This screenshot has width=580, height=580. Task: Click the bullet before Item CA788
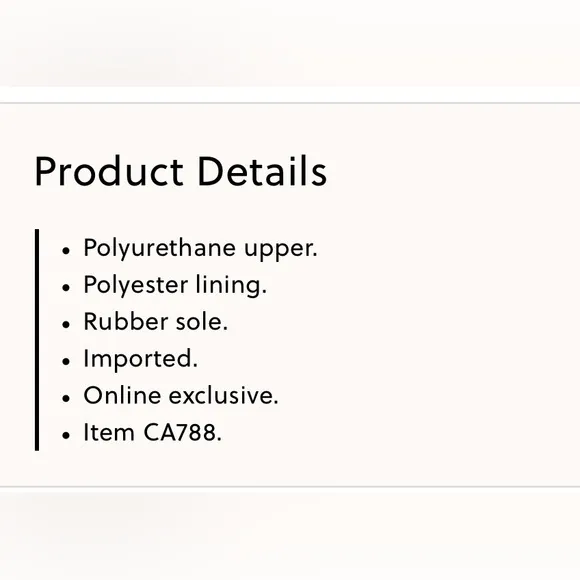pyautogui.click(x=66, y=435)
